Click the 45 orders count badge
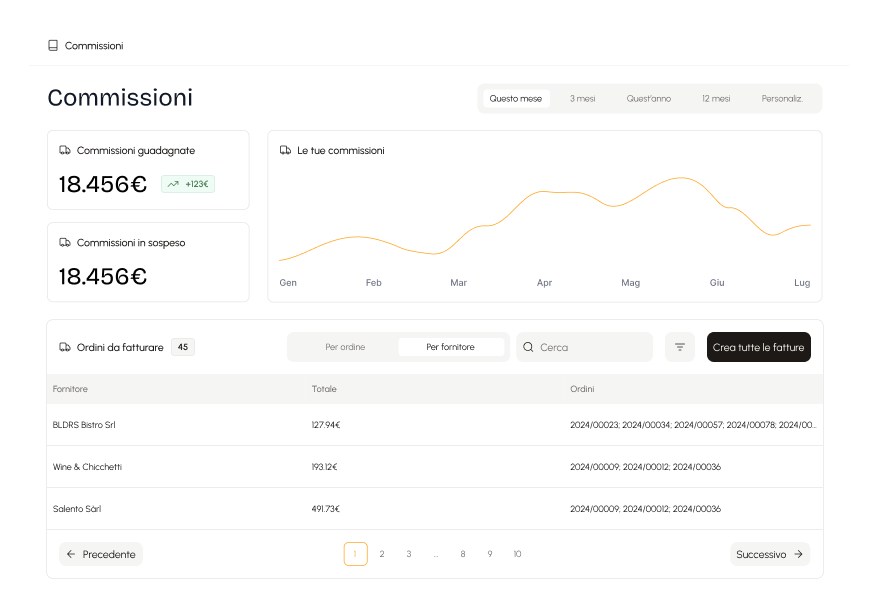 182,346
